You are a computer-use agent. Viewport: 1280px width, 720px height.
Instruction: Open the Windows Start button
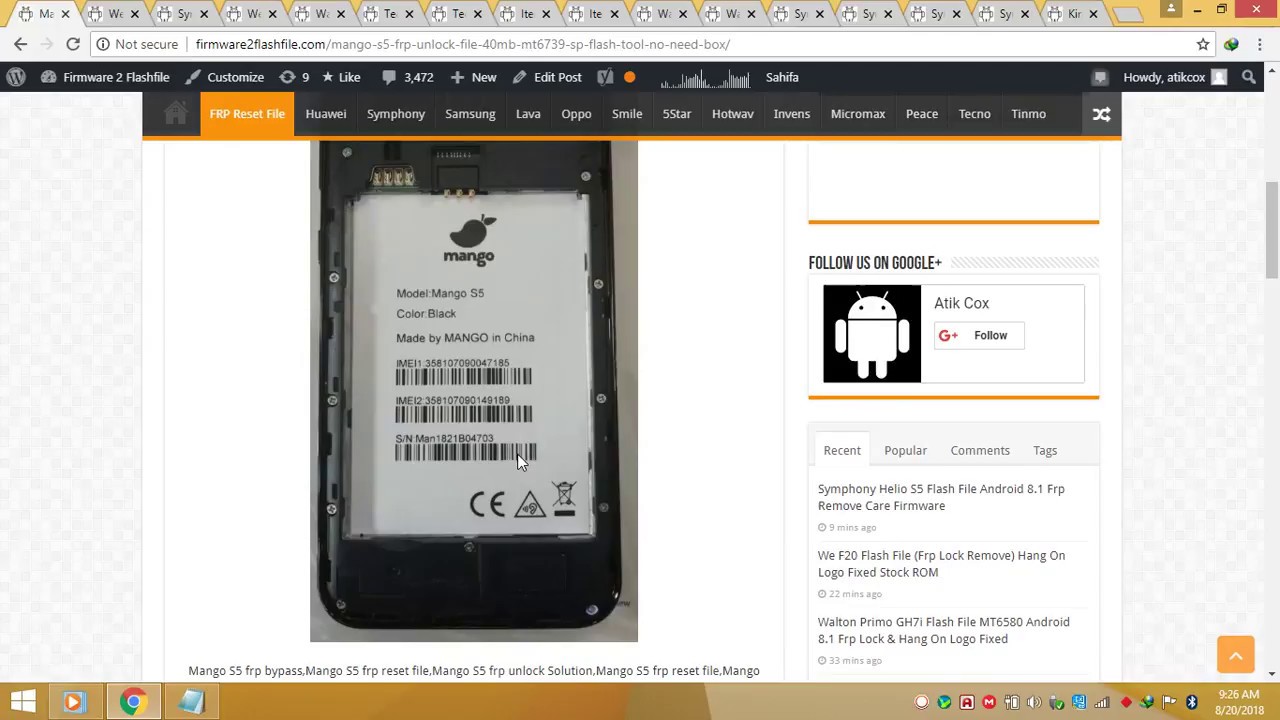[x=23, y=702]
